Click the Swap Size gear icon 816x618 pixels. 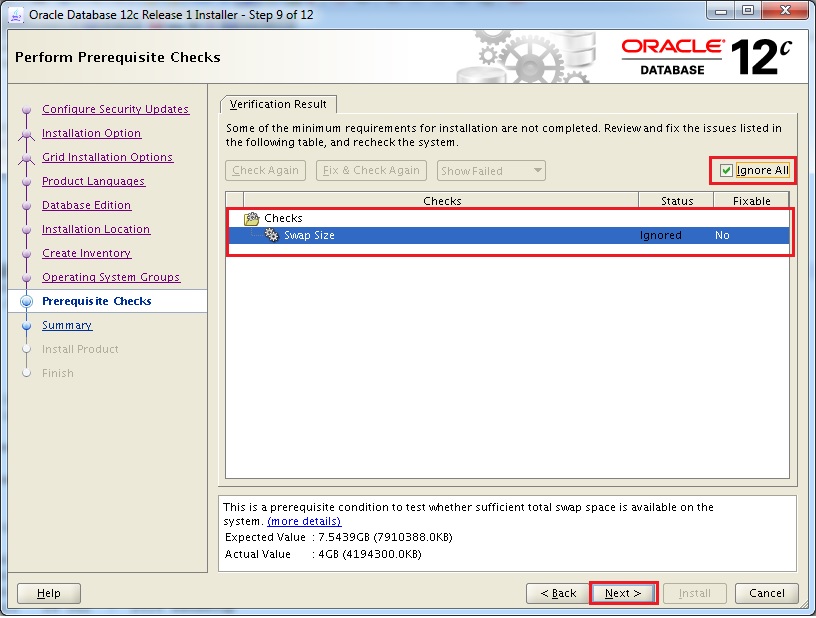[271, 235]
